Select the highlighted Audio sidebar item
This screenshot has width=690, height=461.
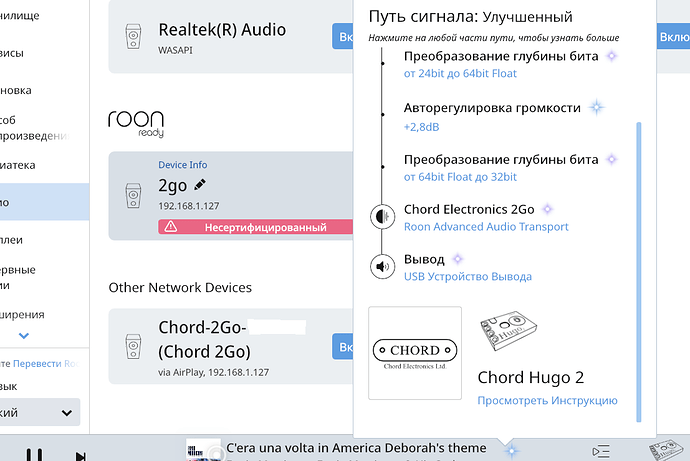[44, 202]
